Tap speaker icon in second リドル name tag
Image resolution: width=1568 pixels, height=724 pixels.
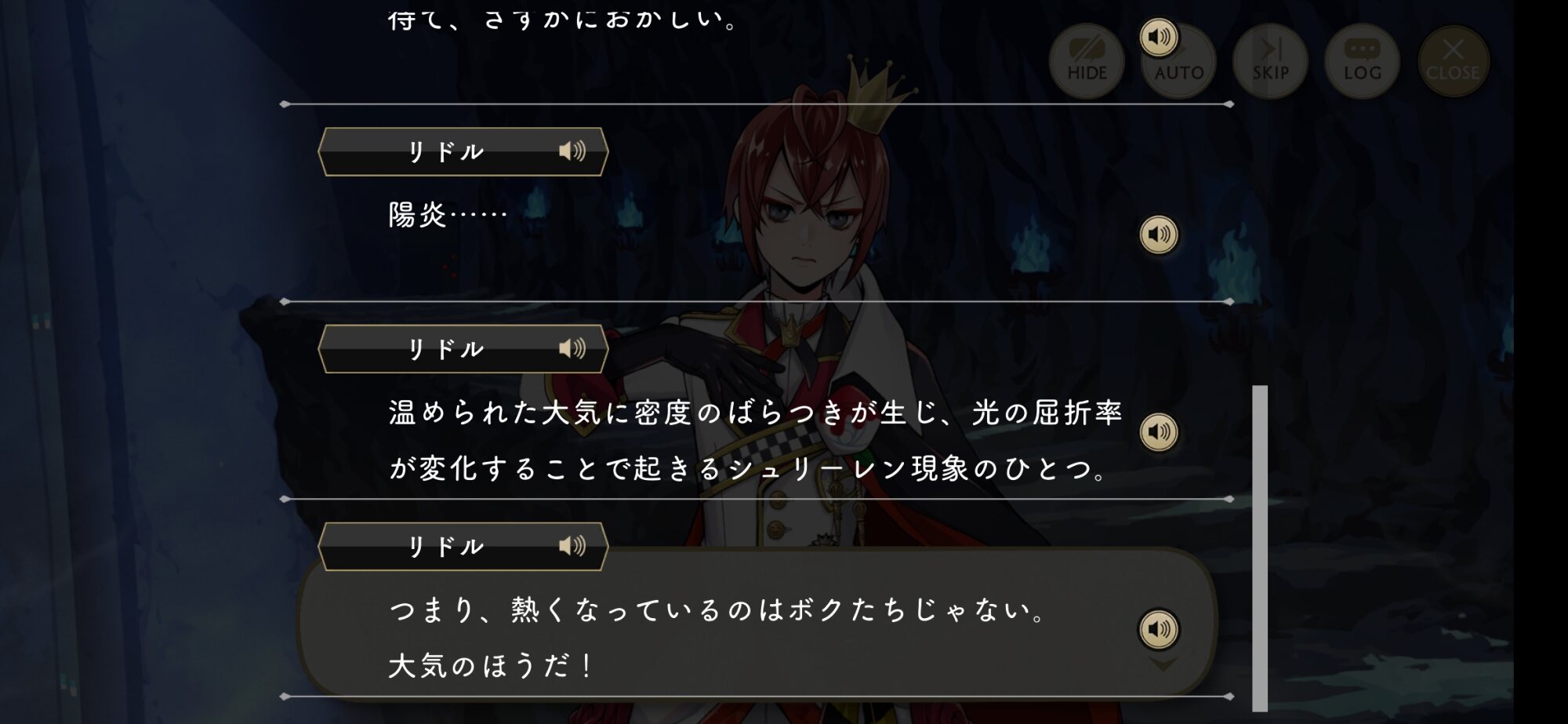click(572, 348)
